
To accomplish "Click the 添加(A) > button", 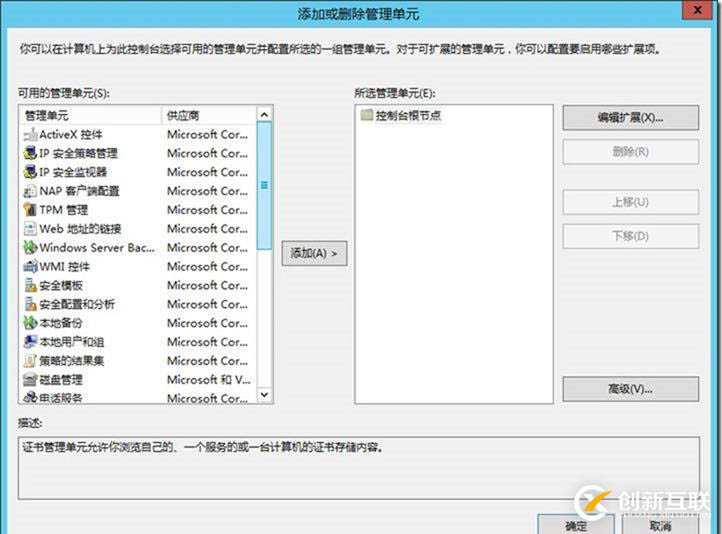I will click(x=314, y=253).
